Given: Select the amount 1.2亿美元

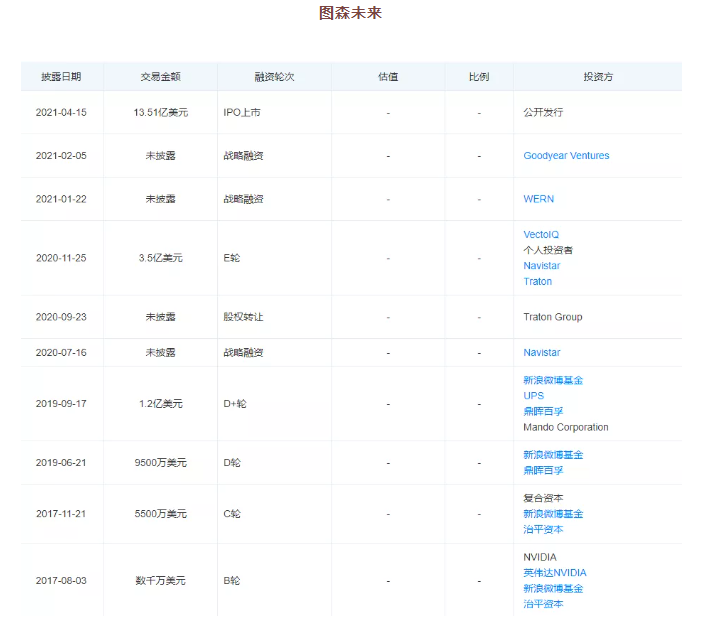Looking at the screenshot, I should pos(161,404).
